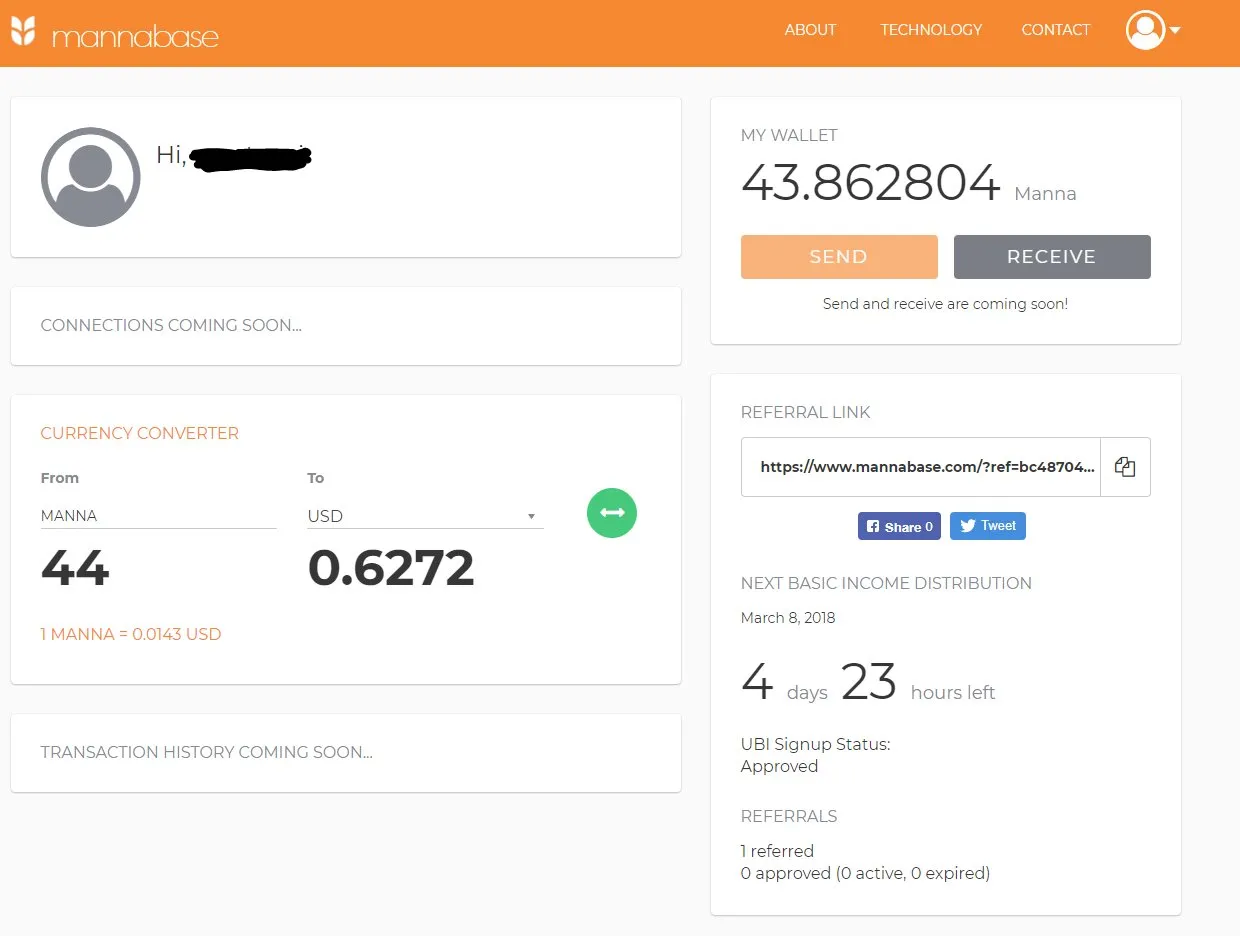Click 'Send and receive are coming soon!' note

945,304
